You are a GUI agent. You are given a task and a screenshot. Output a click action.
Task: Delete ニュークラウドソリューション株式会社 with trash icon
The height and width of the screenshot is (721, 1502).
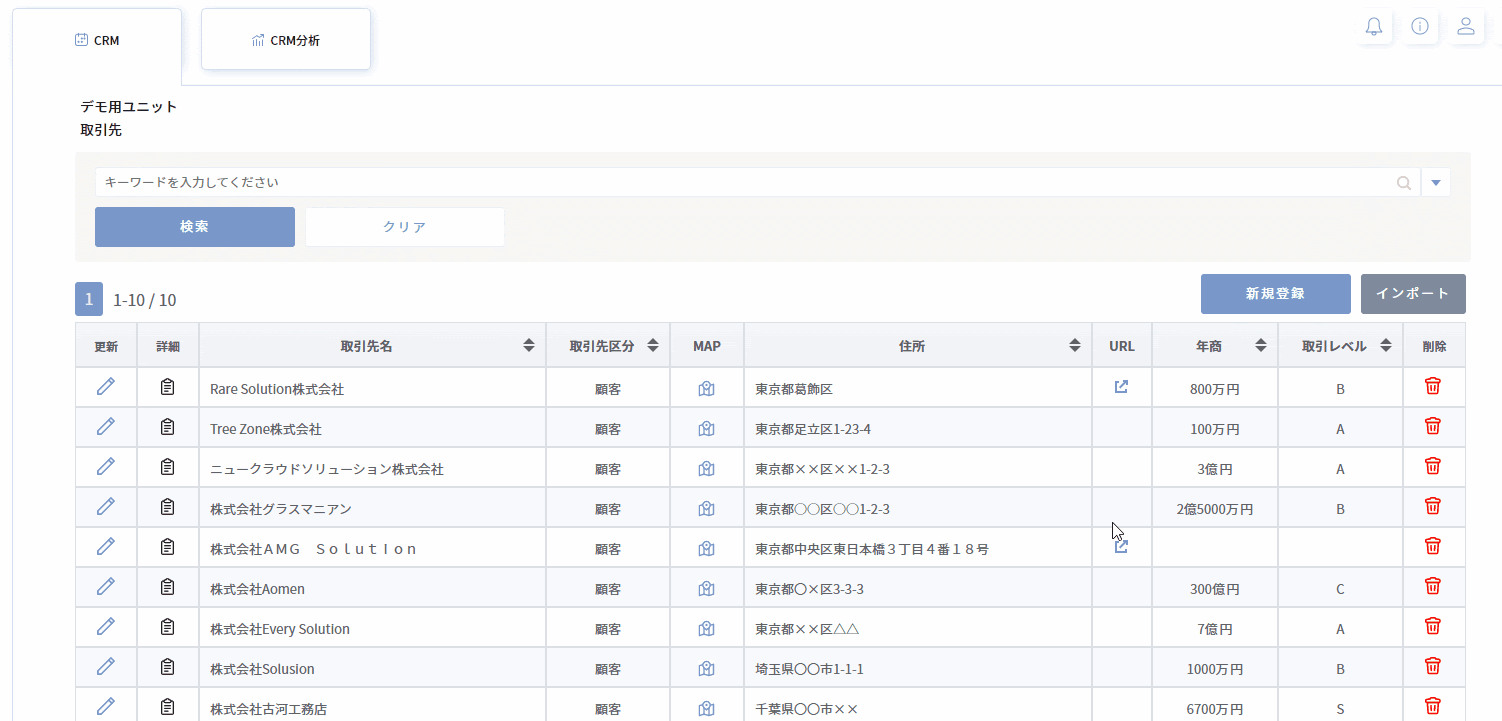point(1433,466)
